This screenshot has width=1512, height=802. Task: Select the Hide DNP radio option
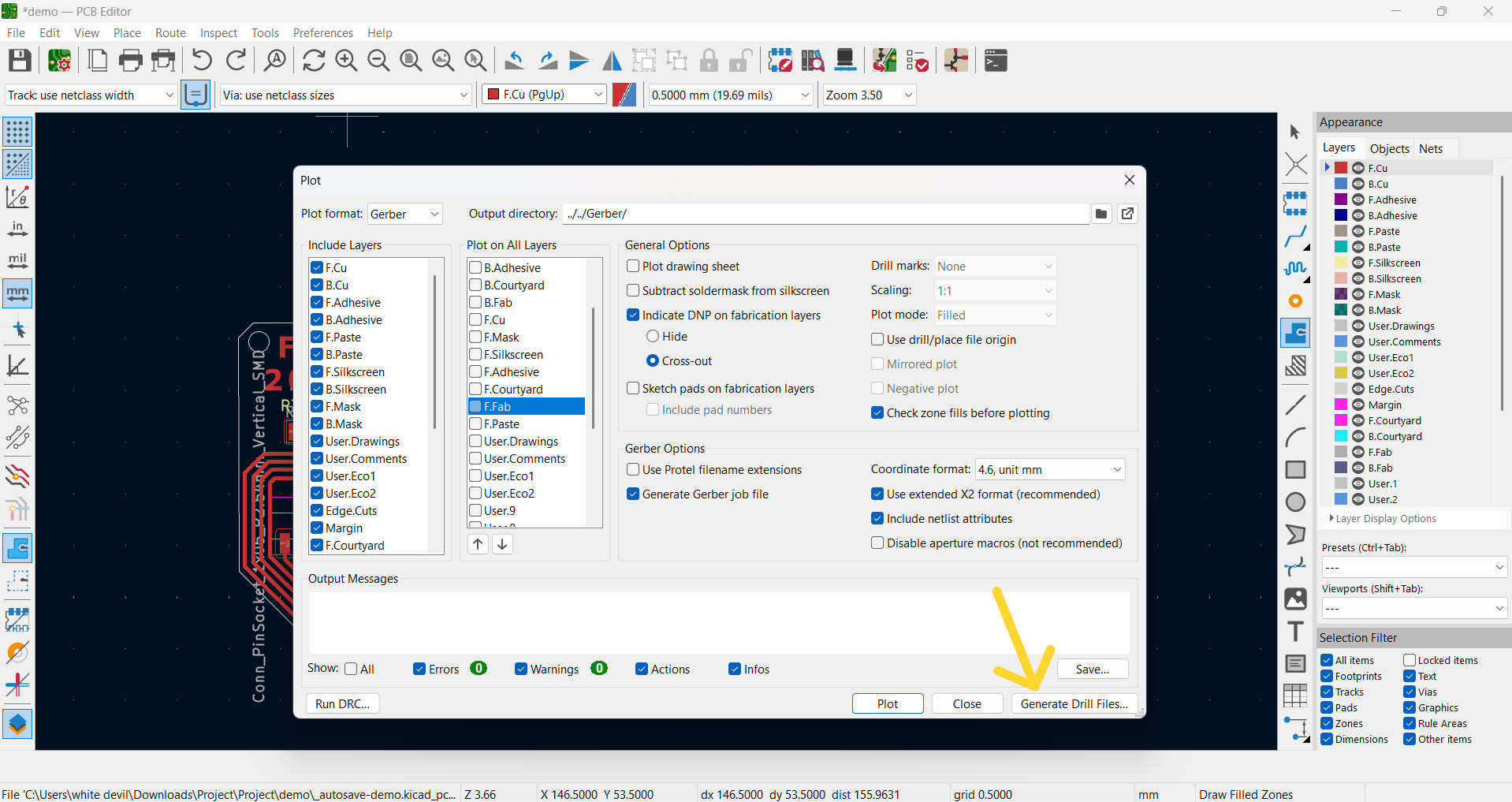(653, 336)
